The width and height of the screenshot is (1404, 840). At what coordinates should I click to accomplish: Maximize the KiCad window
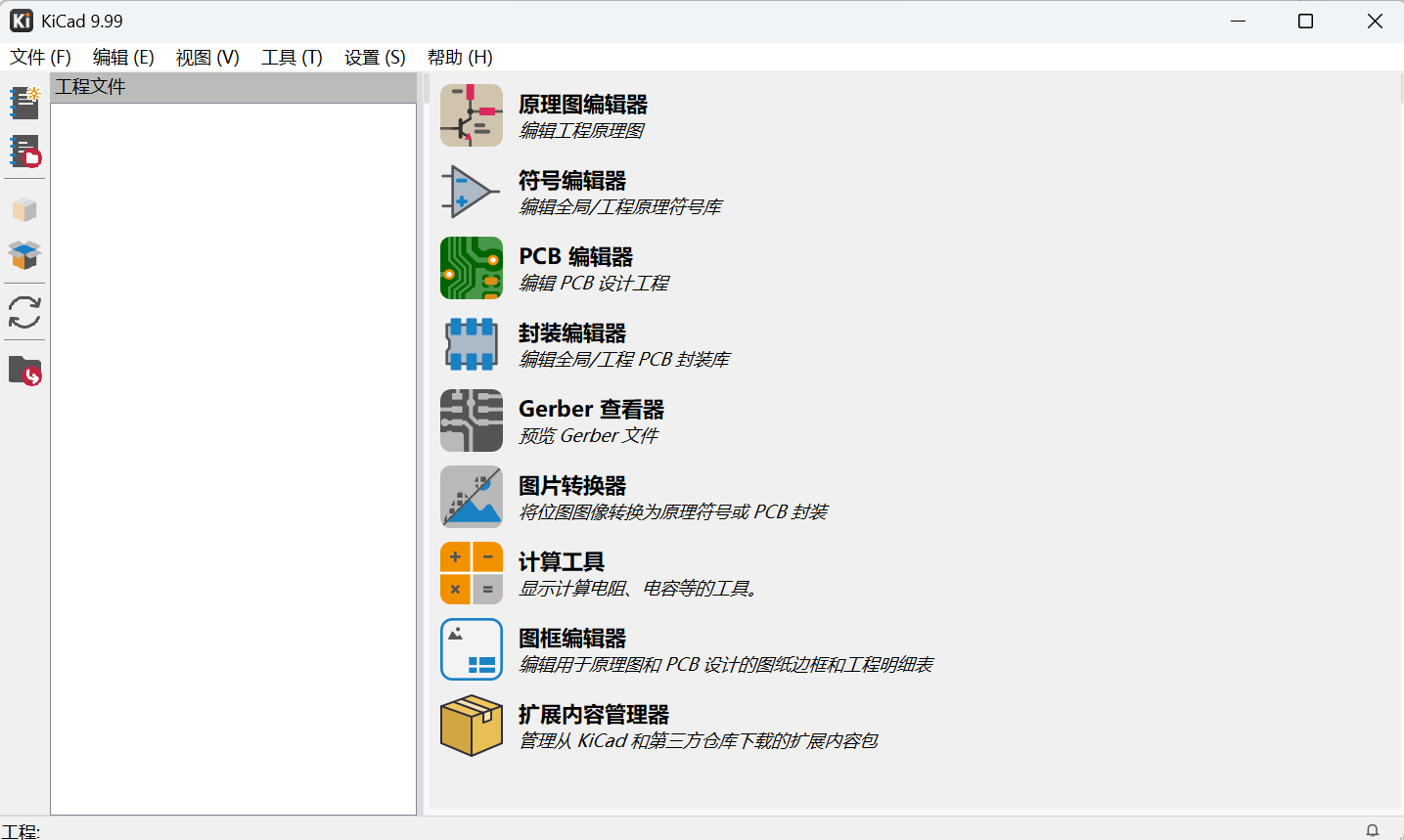coord(1305,21)
